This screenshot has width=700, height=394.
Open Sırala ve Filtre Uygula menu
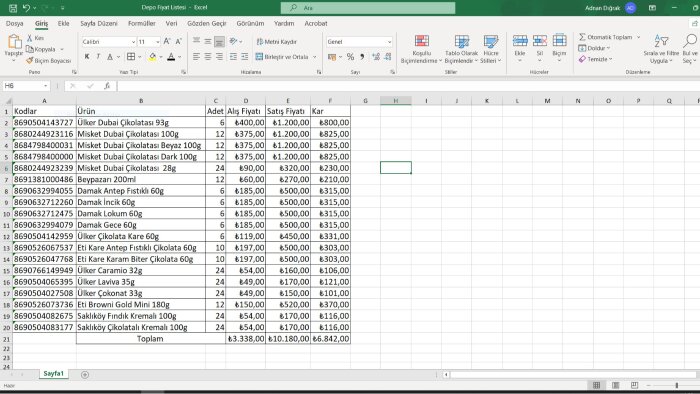(661, 49)
